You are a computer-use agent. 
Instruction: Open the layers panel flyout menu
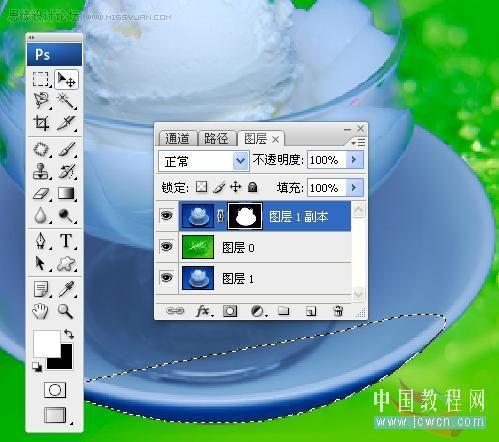coord(359,143)
